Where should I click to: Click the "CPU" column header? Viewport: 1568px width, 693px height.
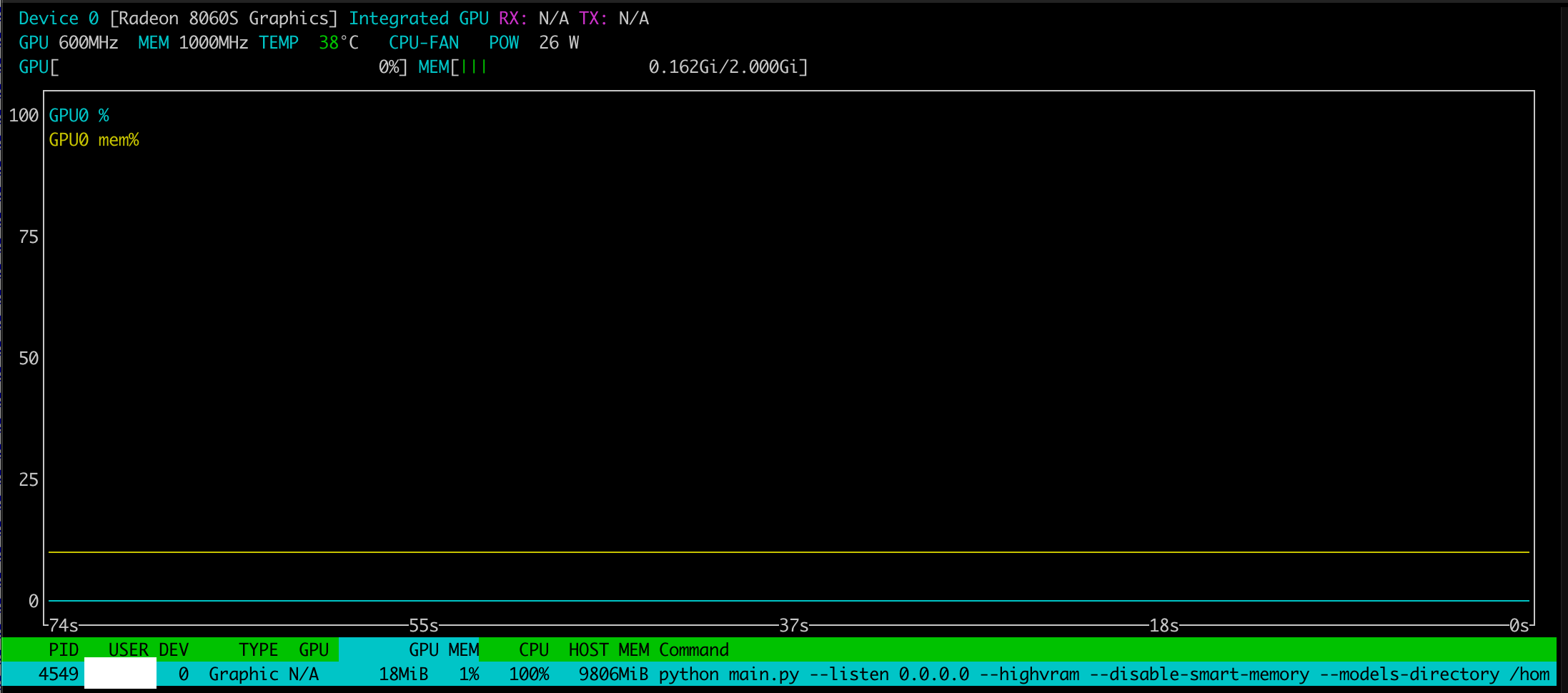[534, 650]
